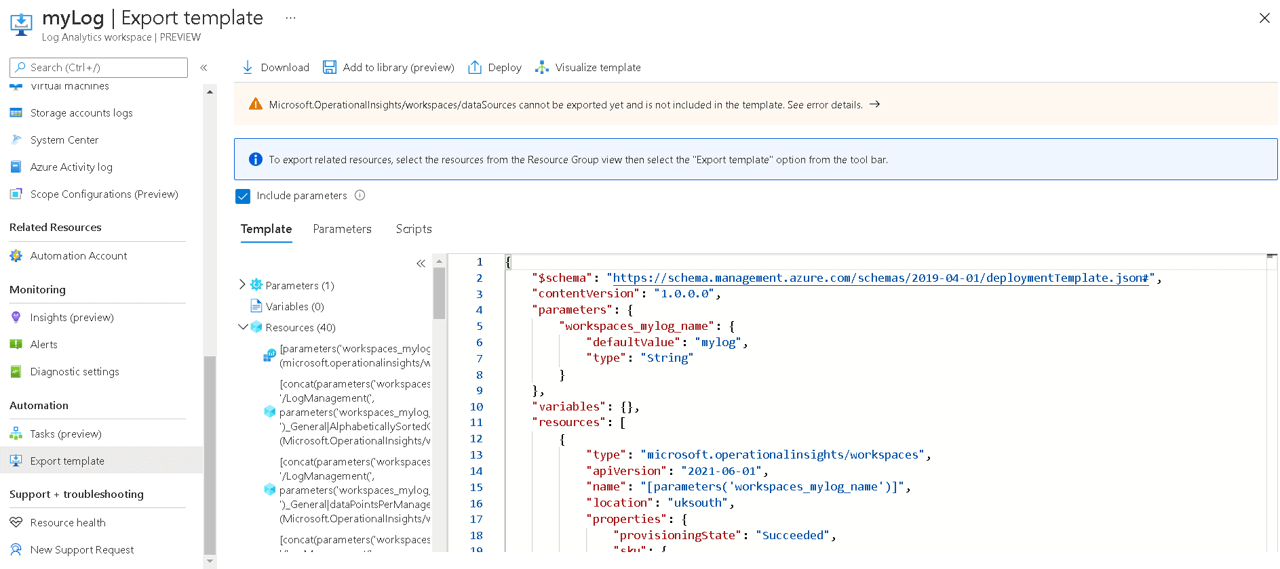
Task: Click the See error details link
Action: [825, 105]
